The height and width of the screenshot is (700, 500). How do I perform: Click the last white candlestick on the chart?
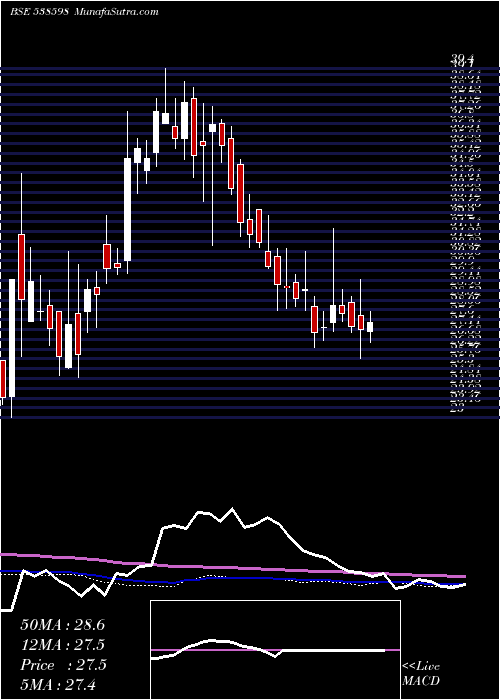click(370, 327)
